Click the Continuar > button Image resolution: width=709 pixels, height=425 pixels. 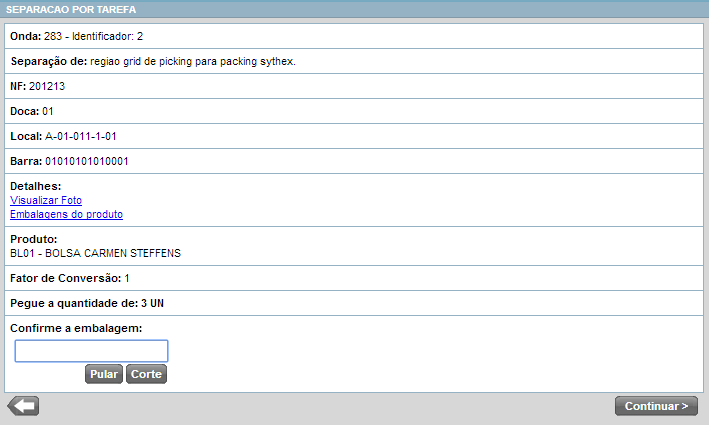(656, 406)
